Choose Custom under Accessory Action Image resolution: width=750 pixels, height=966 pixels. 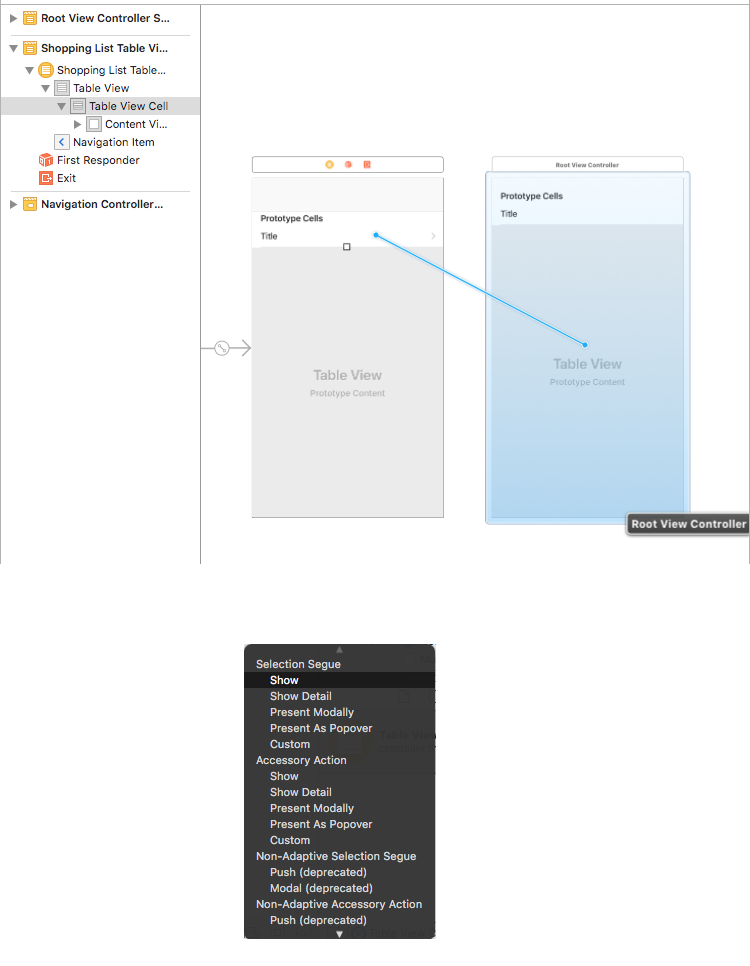coord(340,840)
